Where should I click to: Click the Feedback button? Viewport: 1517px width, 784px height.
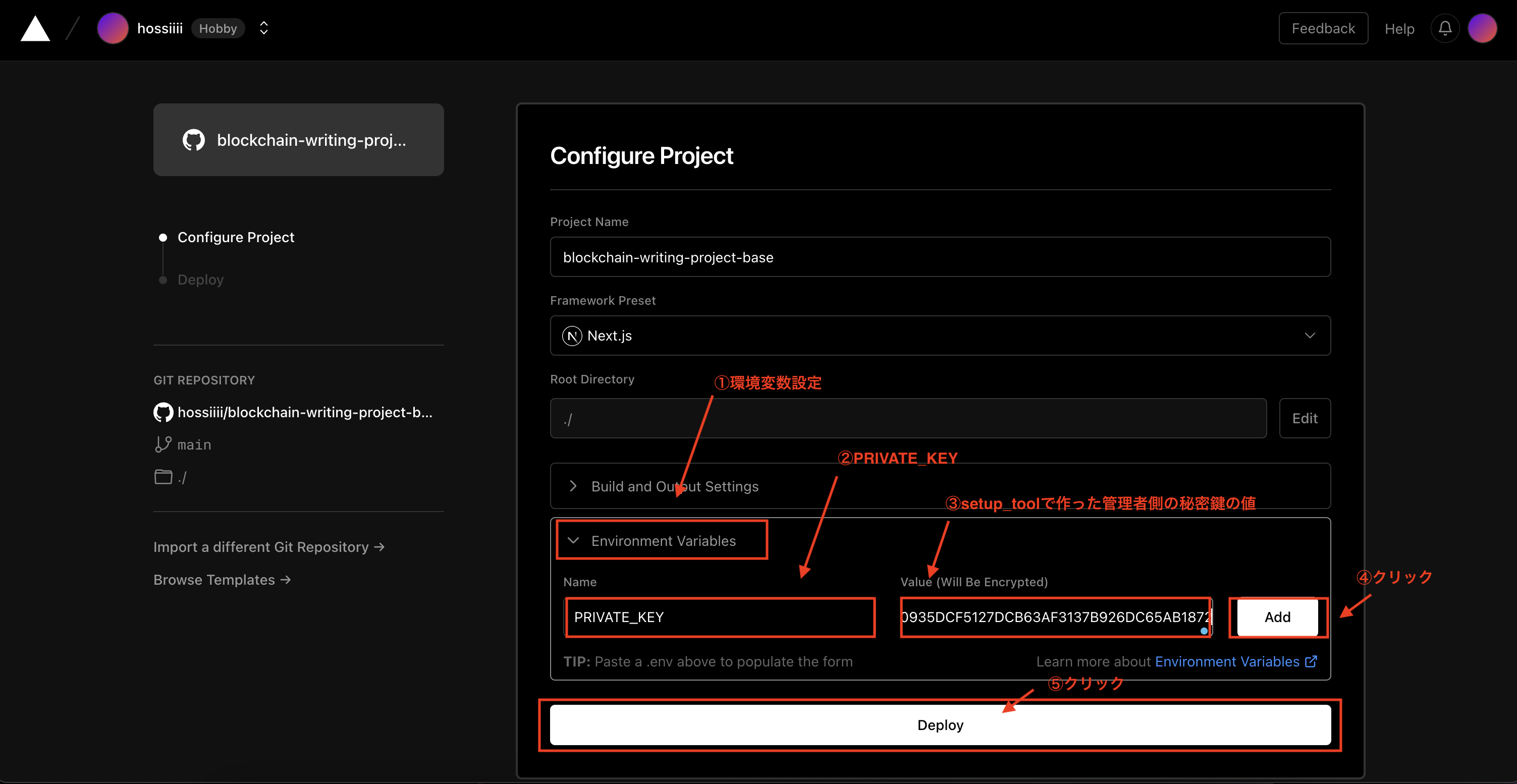click(1323, 28)
